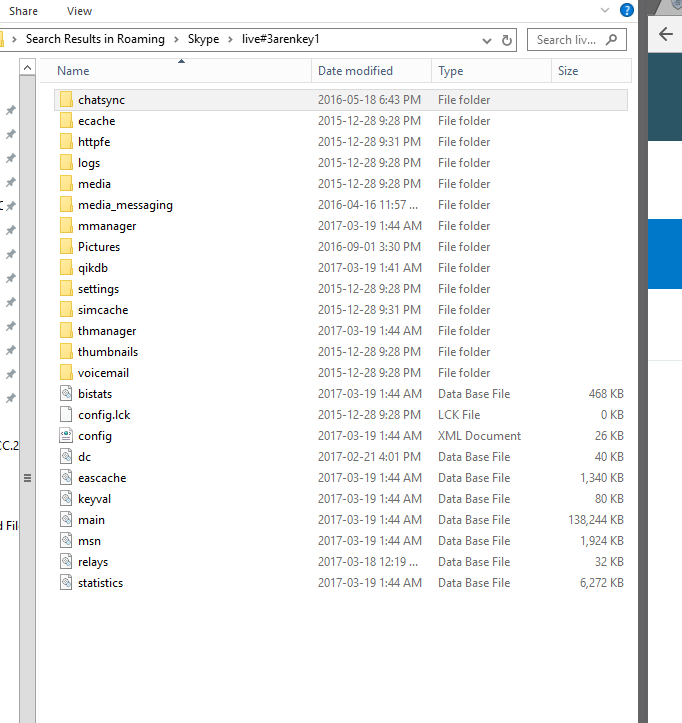Select the simcache folder icon
Image resolution: width=682 pixels, height=723 pixels.
point(66,309)
